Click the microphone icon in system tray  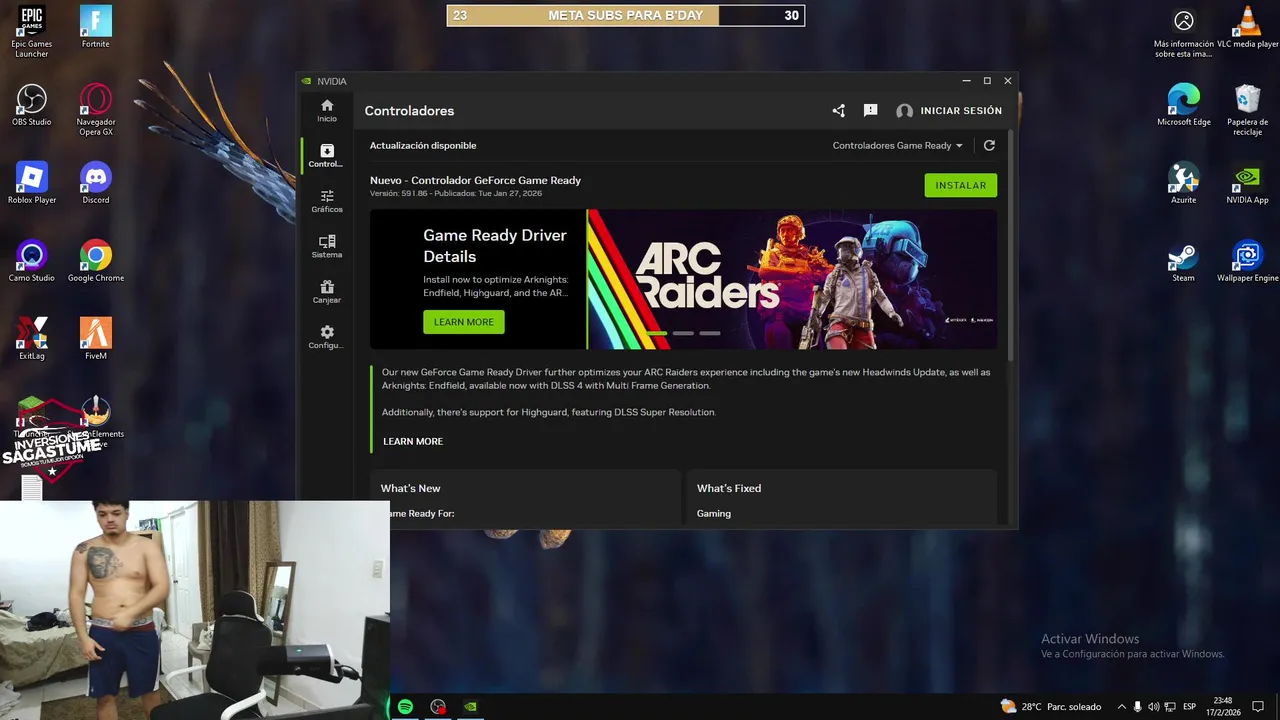pos(1137,707)
